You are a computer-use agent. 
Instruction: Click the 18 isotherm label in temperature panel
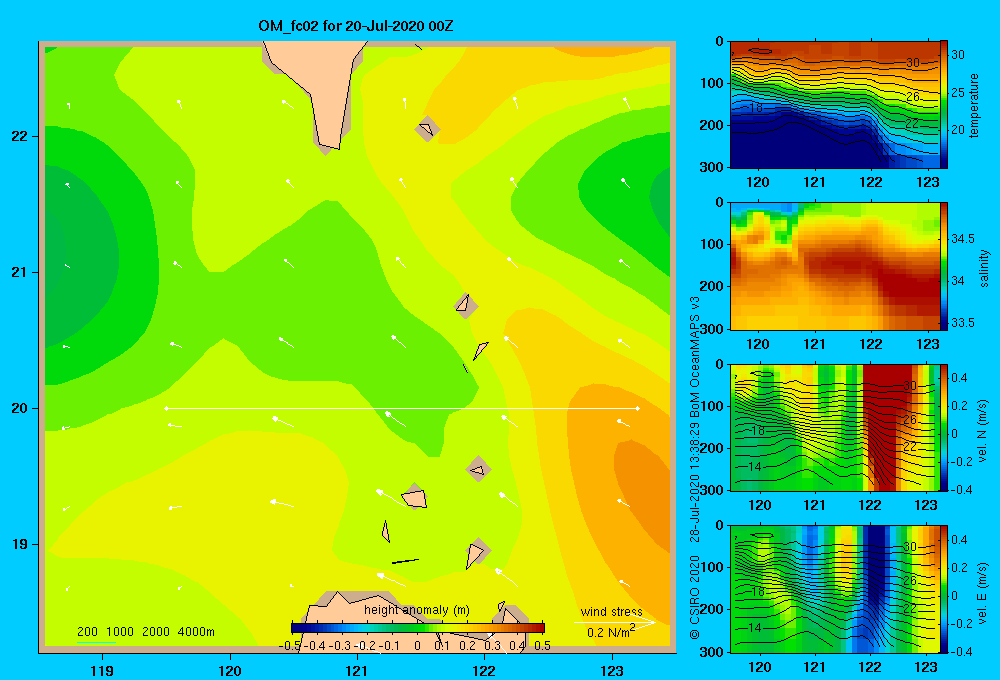click(755, 108)
